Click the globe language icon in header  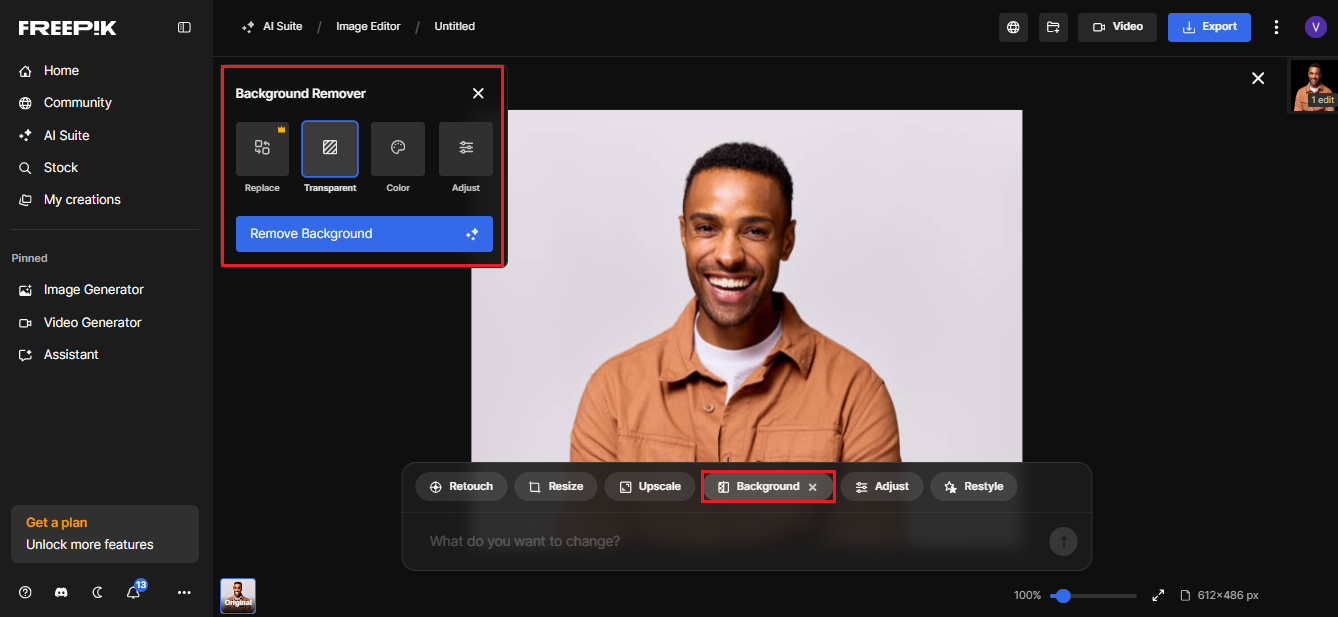1013,27
